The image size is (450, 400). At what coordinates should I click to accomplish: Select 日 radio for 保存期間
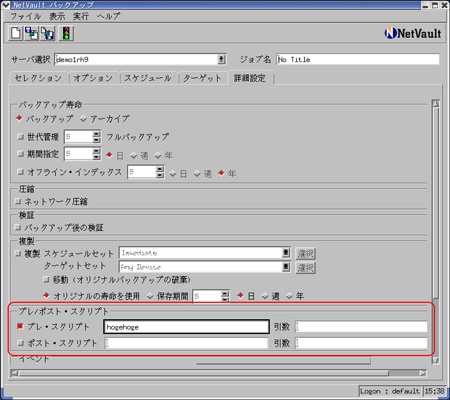240,295
